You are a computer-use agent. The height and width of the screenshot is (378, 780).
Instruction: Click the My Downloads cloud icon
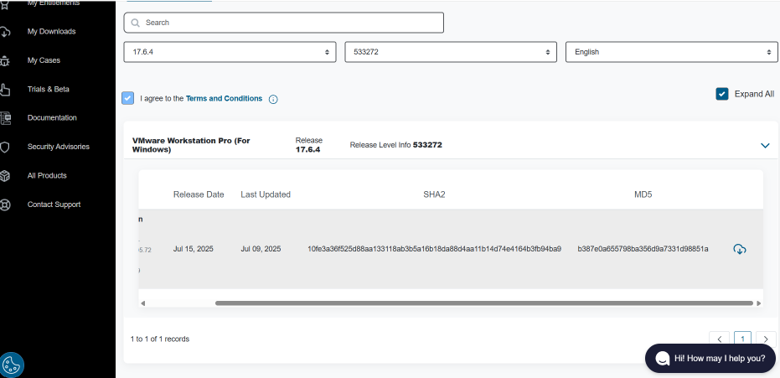tap(4, 32)
